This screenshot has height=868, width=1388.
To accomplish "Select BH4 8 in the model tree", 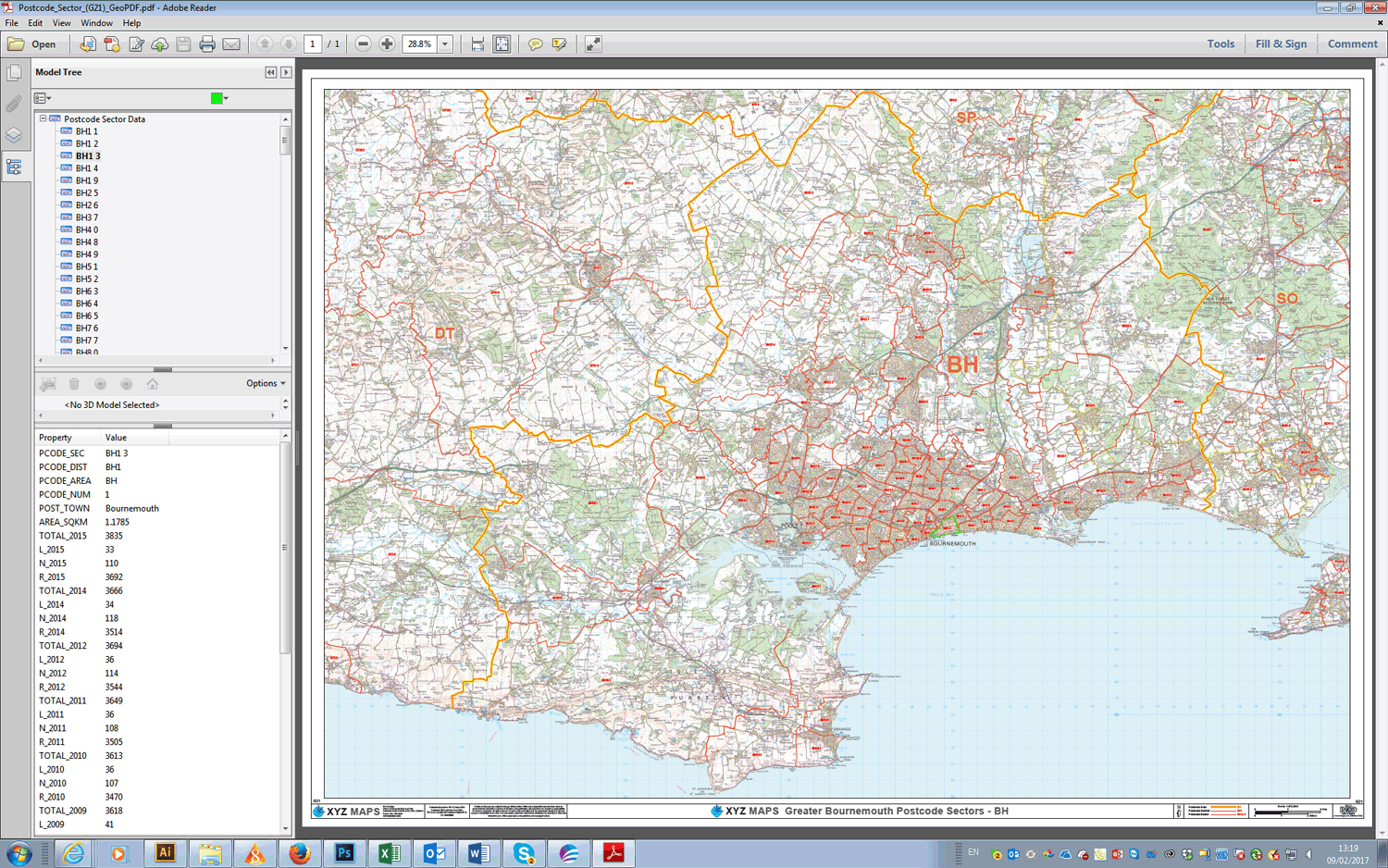I will click(86, 242).
